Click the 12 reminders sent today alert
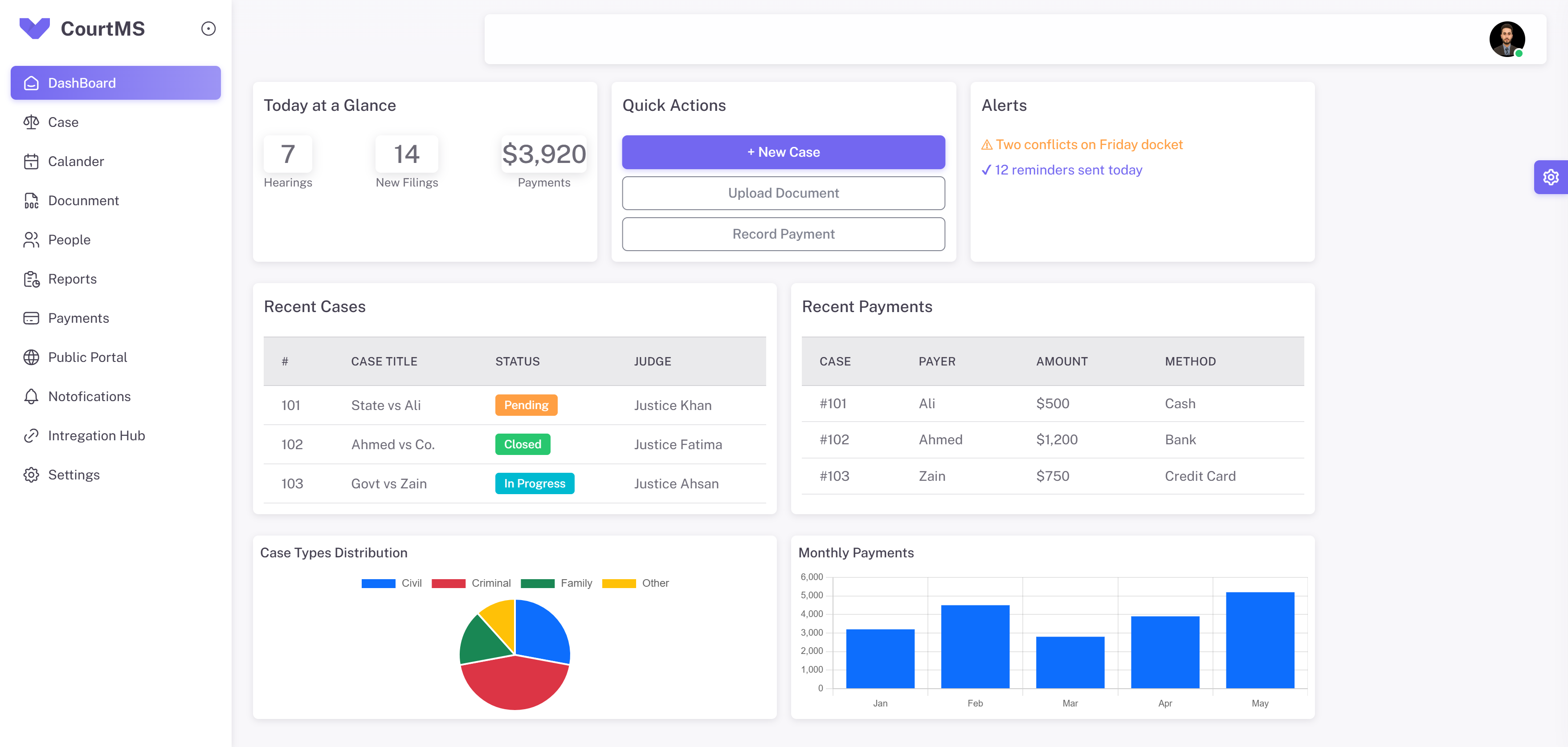The height and width of the screenshot is (747, 1568). coord(1062,171)
